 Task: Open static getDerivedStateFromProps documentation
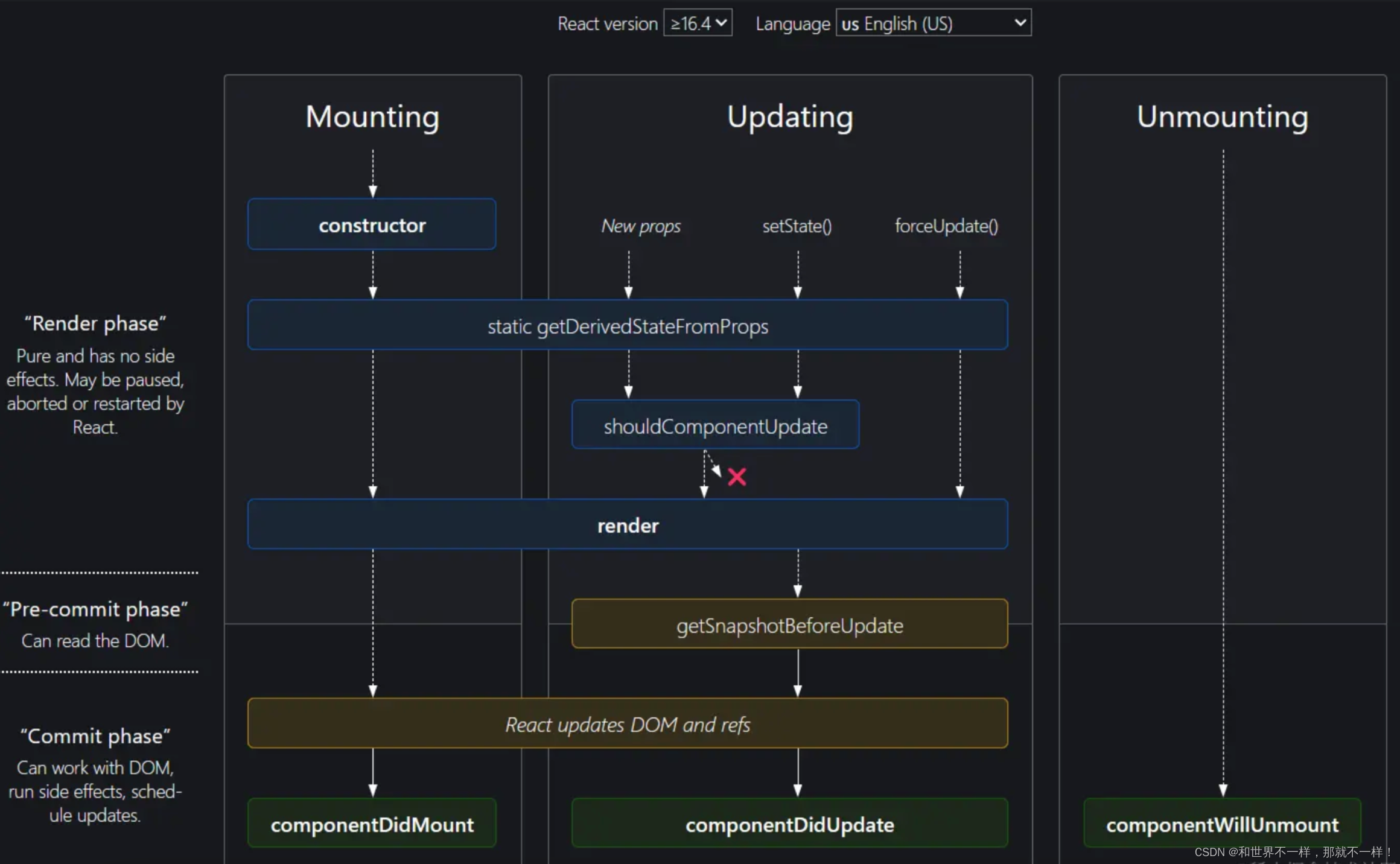click(628, 326)
